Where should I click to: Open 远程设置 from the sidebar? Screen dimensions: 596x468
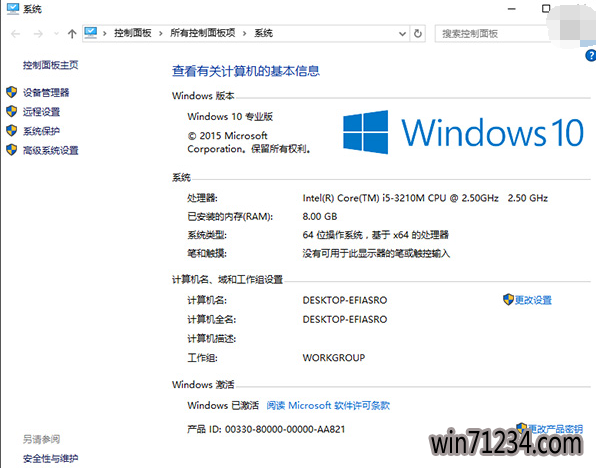(x=41, y=112)
